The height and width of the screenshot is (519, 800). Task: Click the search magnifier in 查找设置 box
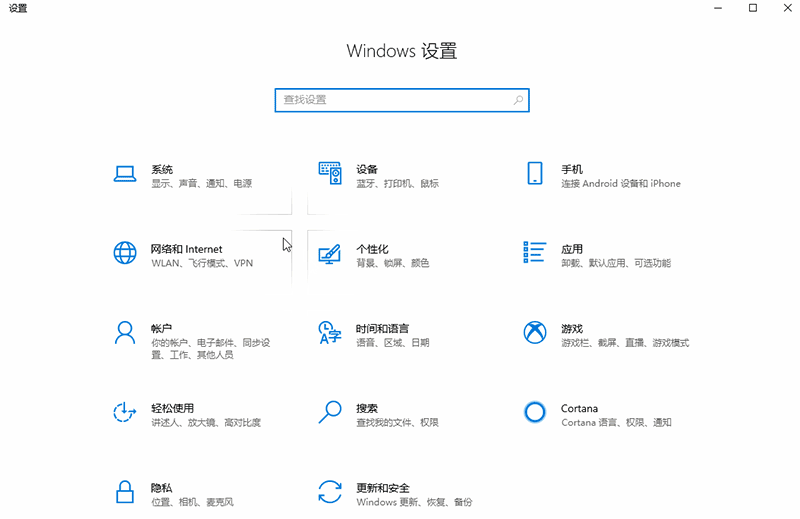click(x=518, y=100)
